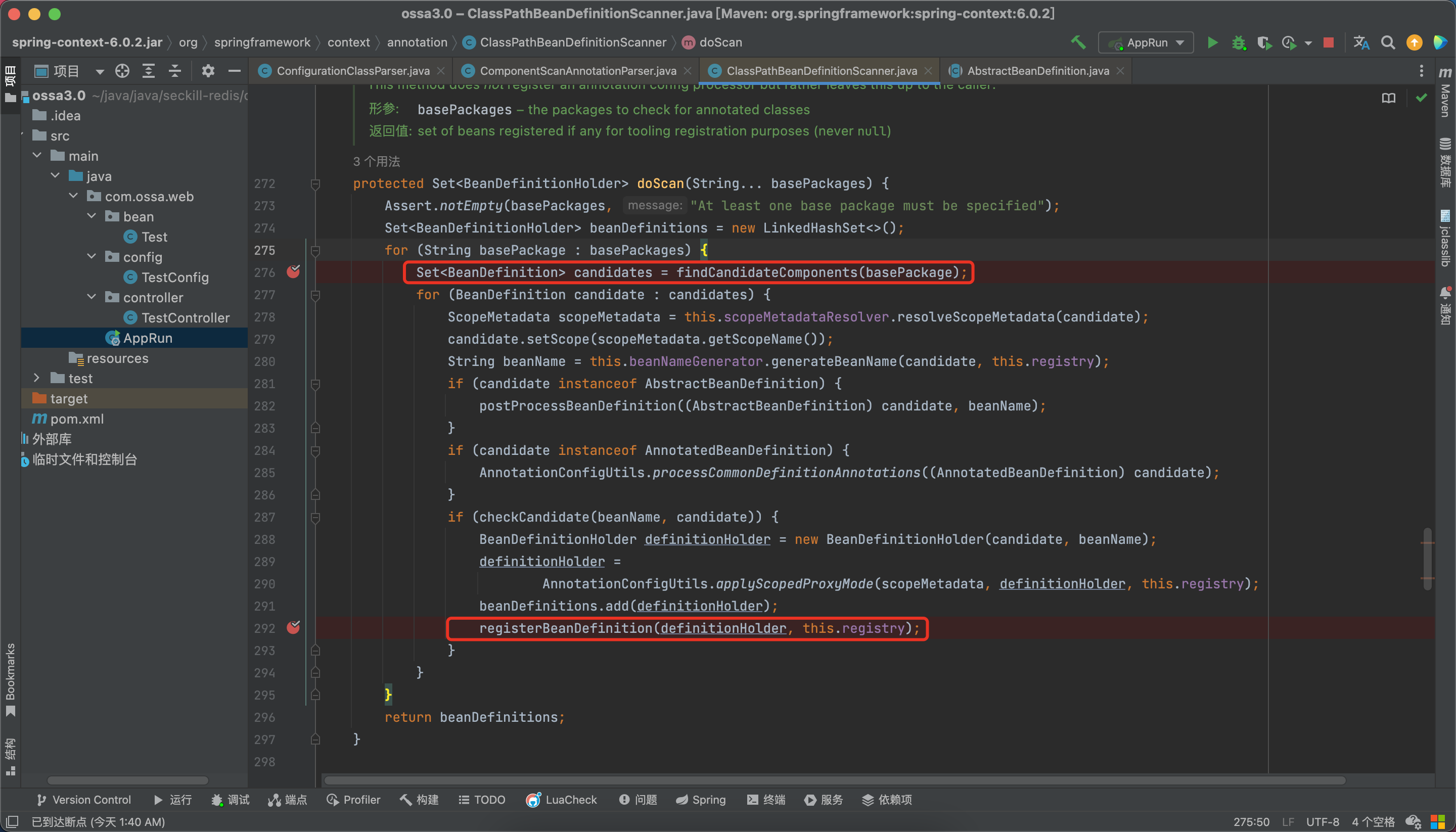Click the Build project hammer icon
The width and height of the screenshot is (1456, 832).
tap(1078, 43)
